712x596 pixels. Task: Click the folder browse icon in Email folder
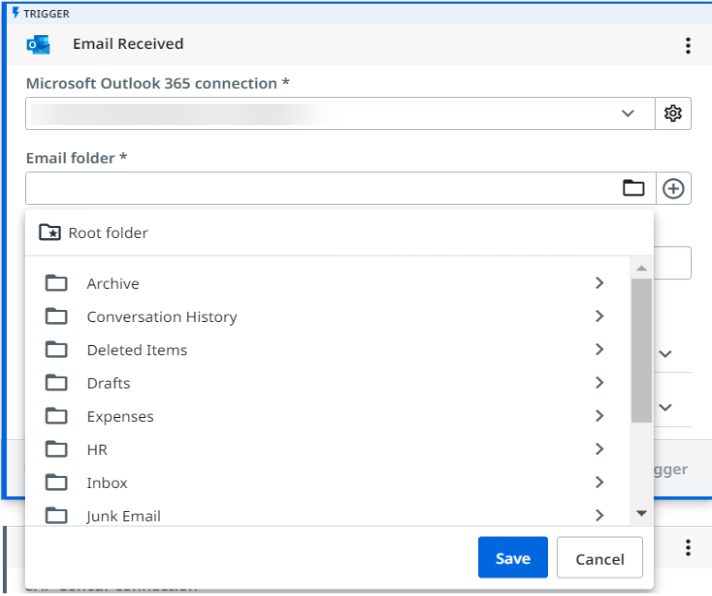[633, 188]
